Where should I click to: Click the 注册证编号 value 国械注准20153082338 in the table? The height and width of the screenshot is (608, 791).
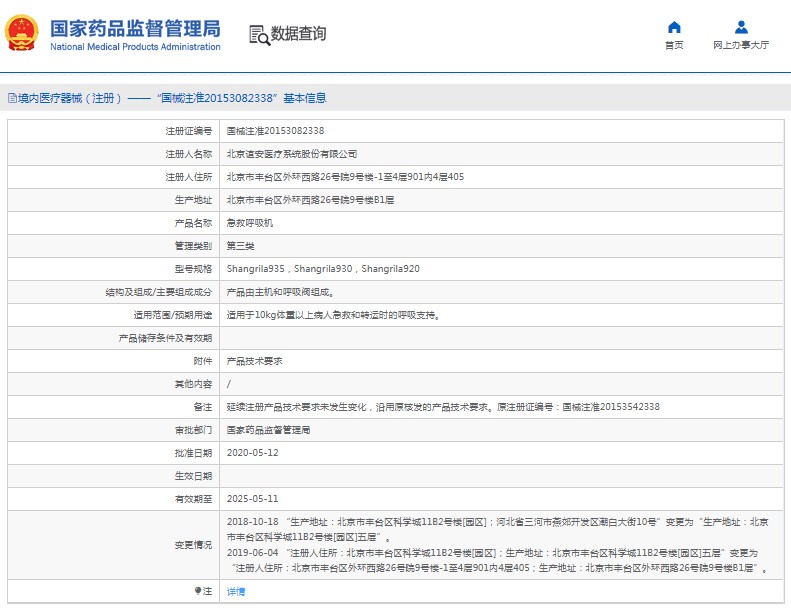275,131
